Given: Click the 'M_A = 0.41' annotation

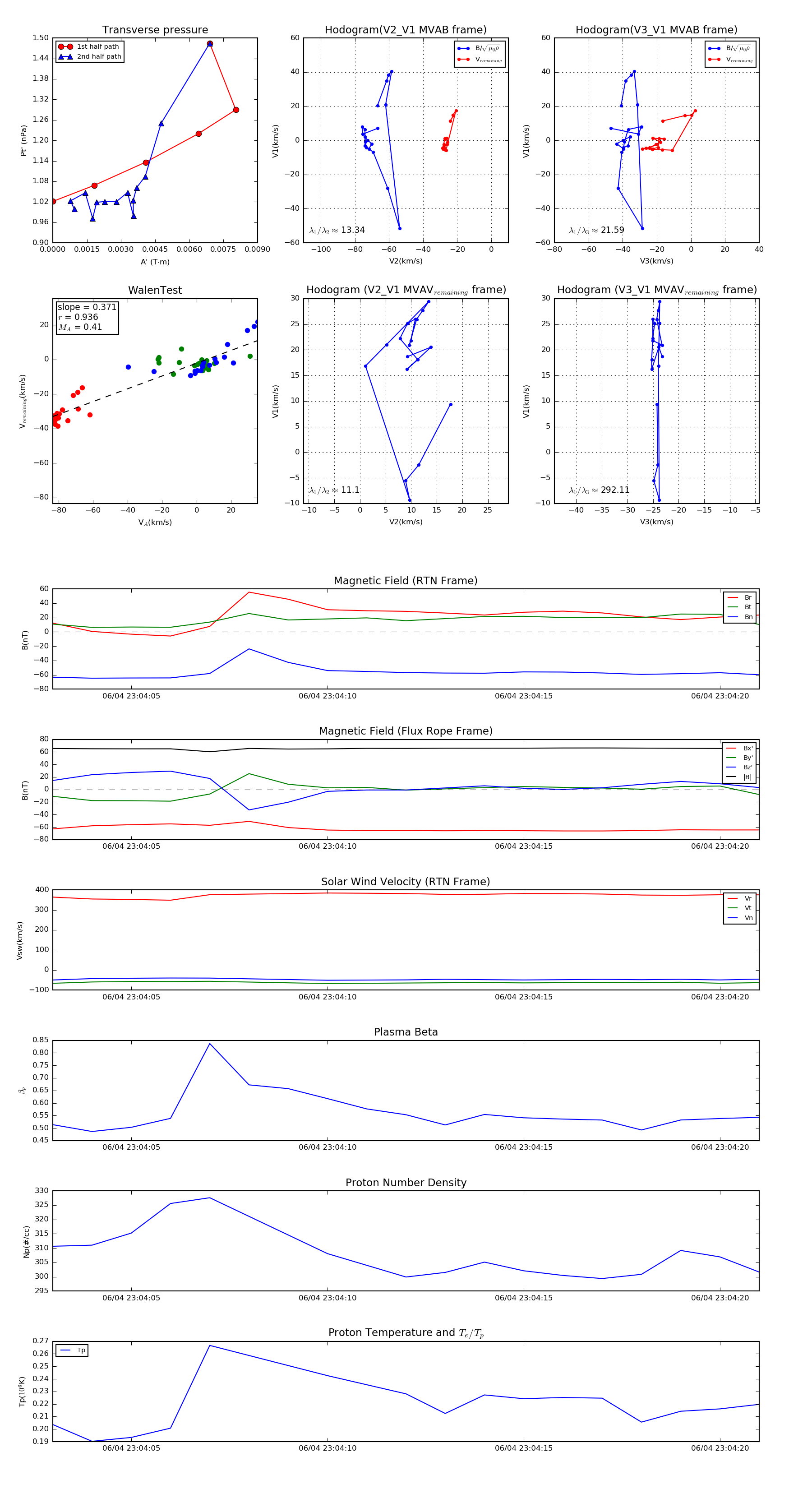Looking at the screenshot, I should click(x=80, y=327).
